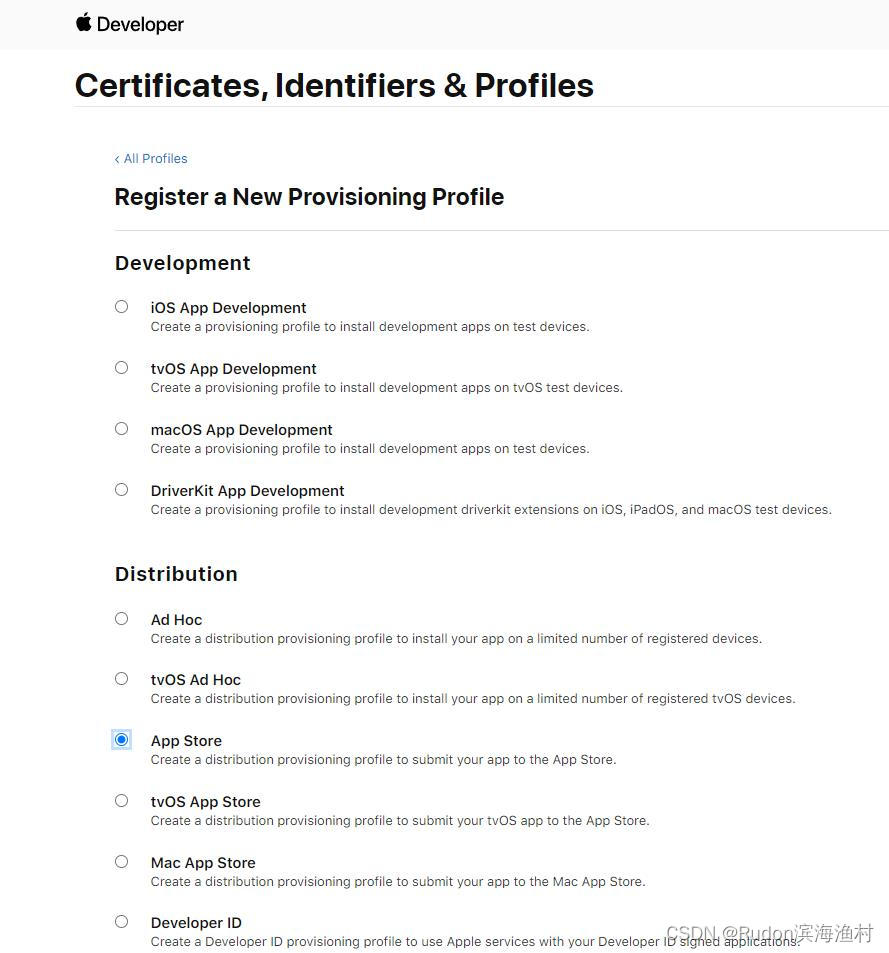This screenshot has width=889, height=953.
Task: Click the Ad Hoc label text
Action: pos(176,619)
